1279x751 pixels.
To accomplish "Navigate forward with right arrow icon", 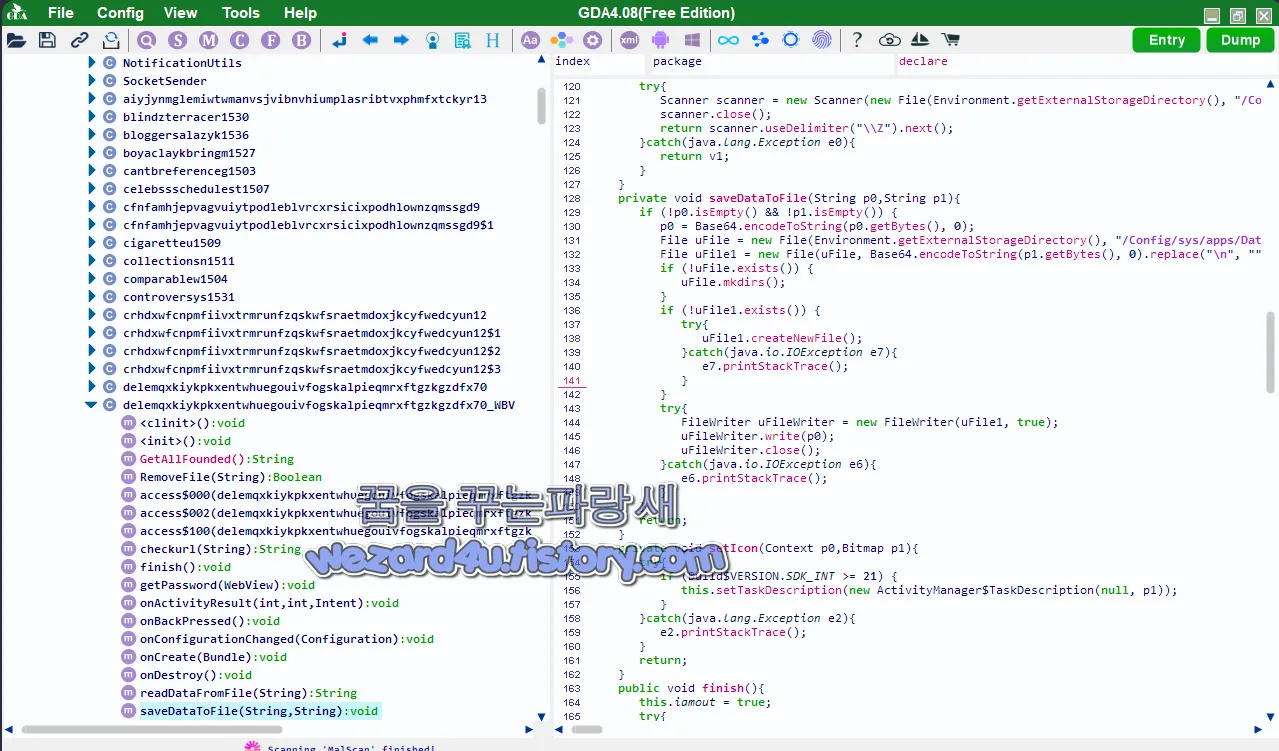I will coord(401,40).
